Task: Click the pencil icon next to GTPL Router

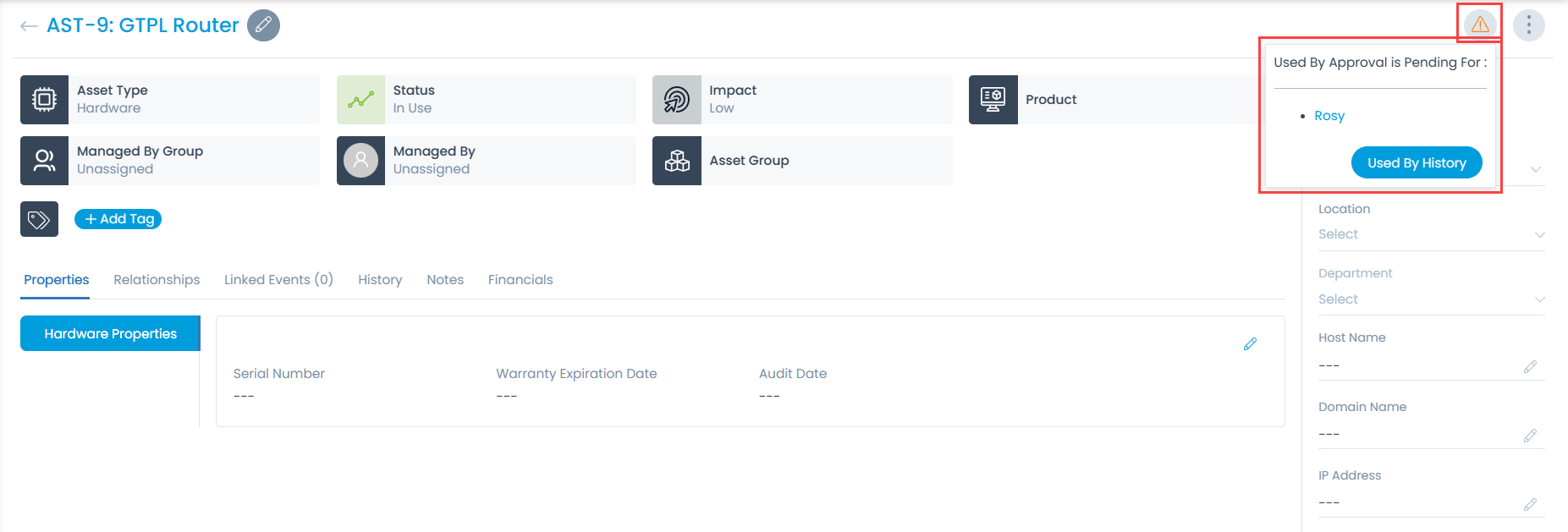Action: [x=263, y=25]
